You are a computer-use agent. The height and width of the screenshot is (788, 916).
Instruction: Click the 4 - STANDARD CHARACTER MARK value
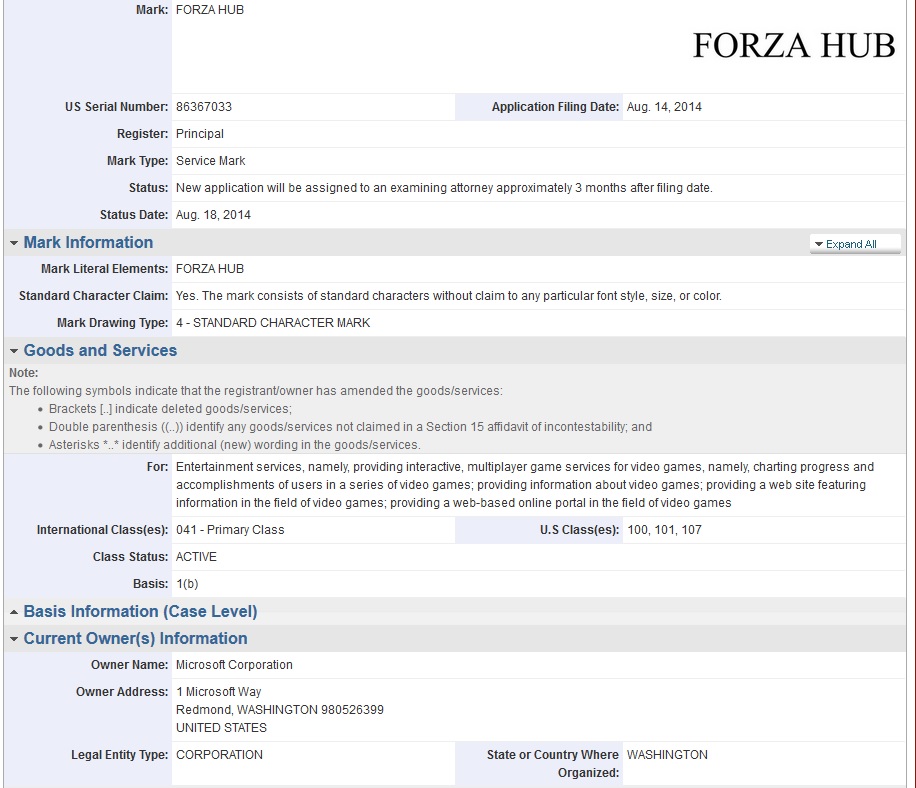pos(273,323)
